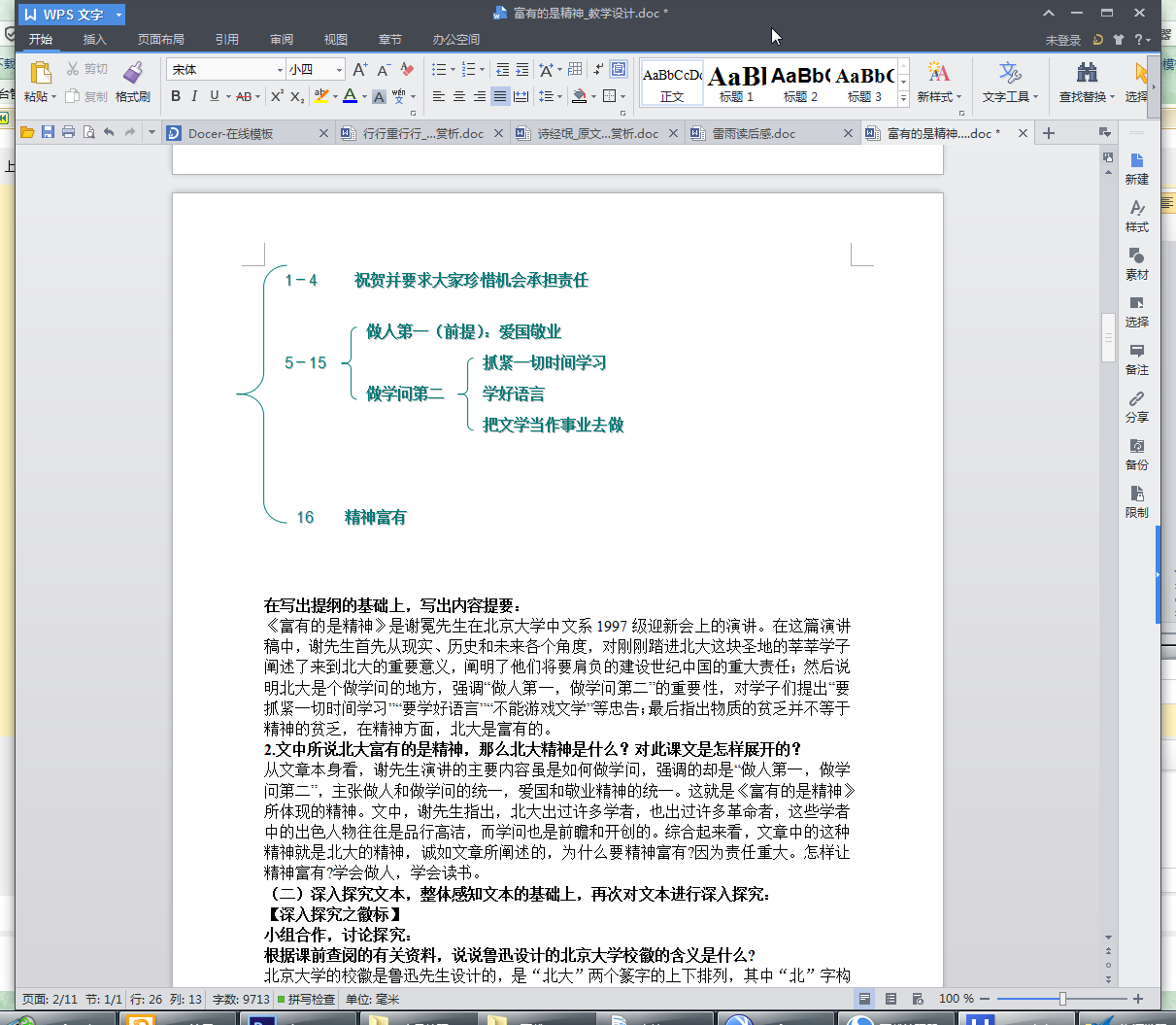Click the open folder icon in quick toolbar
The height and width of the screenshot is (1025, 1176).
pos(27,132)
